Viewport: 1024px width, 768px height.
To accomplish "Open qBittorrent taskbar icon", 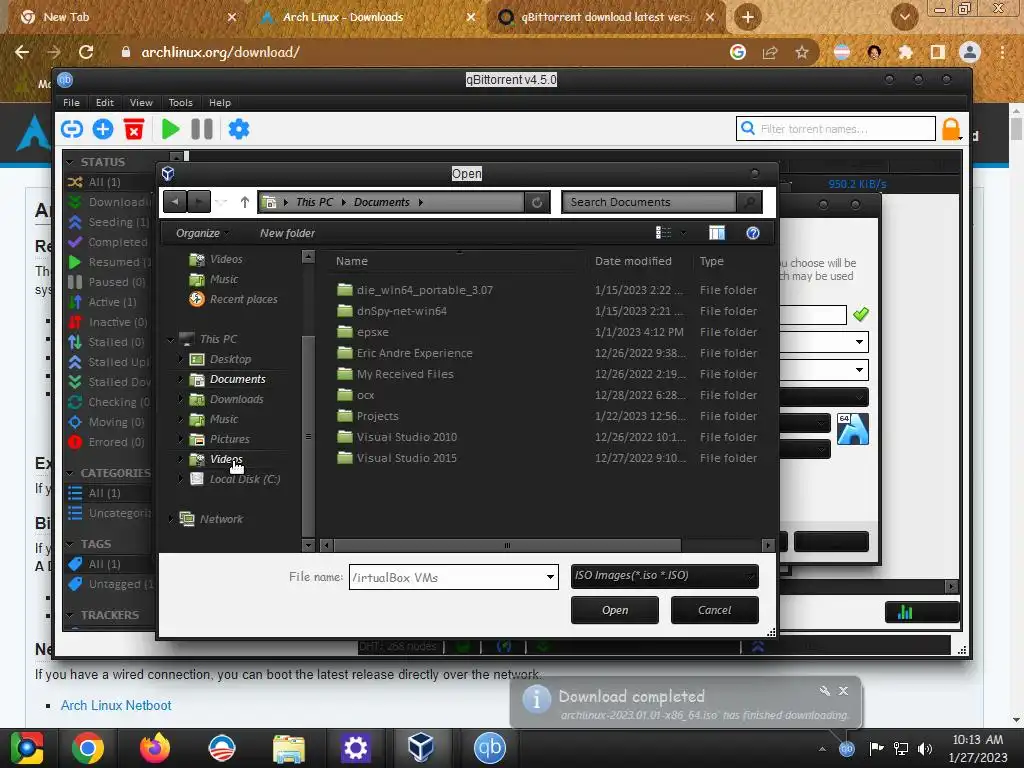I will pos(490,747).
